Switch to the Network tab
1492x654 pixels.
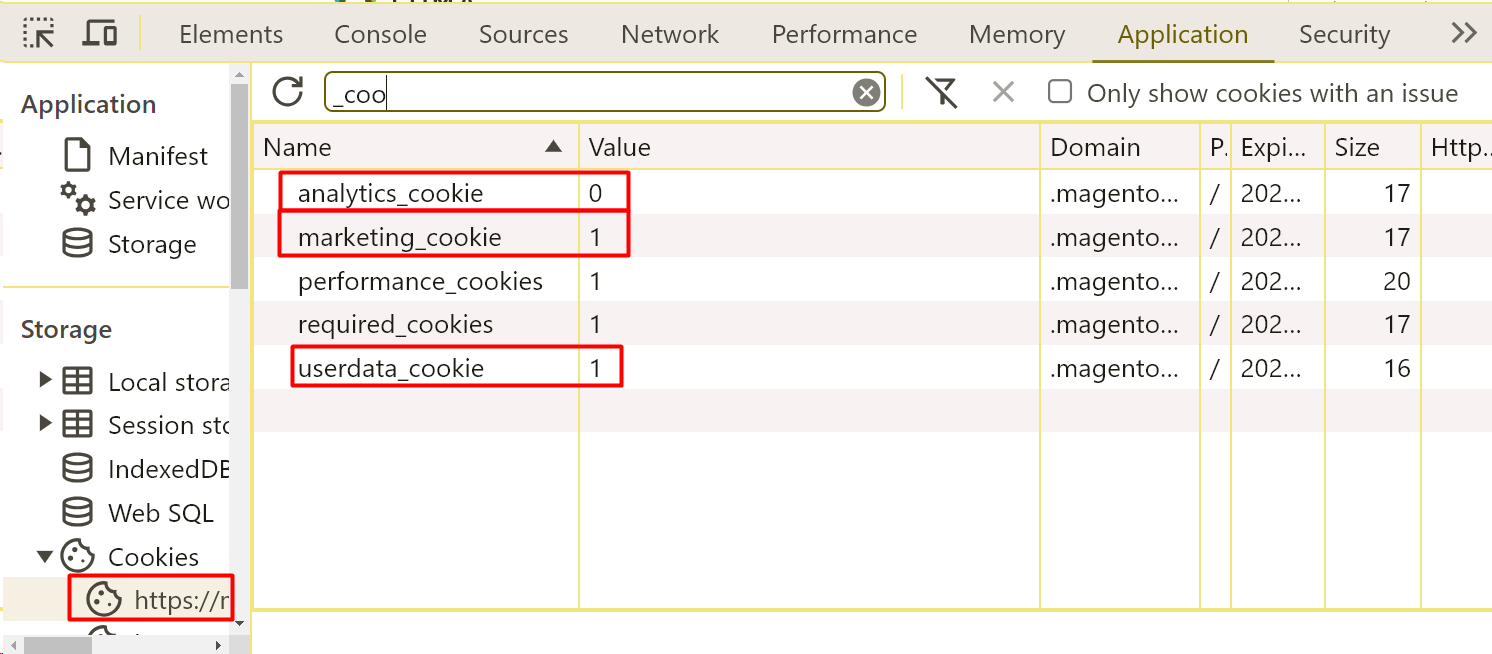pyautogui.click(x=669, y=34)
